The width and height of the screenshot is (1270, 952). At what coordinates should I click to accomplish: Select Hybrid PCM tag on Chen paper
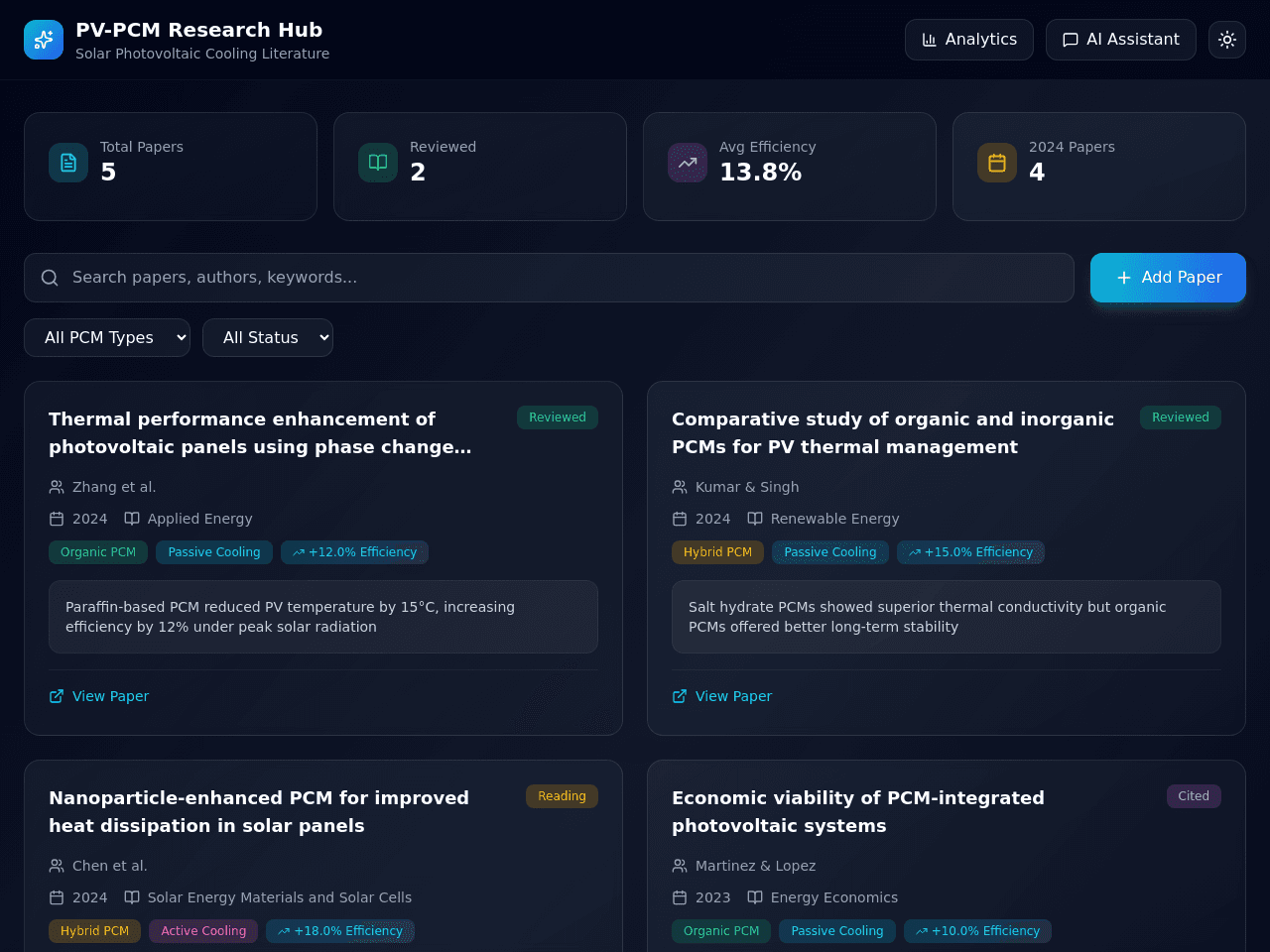95,931
